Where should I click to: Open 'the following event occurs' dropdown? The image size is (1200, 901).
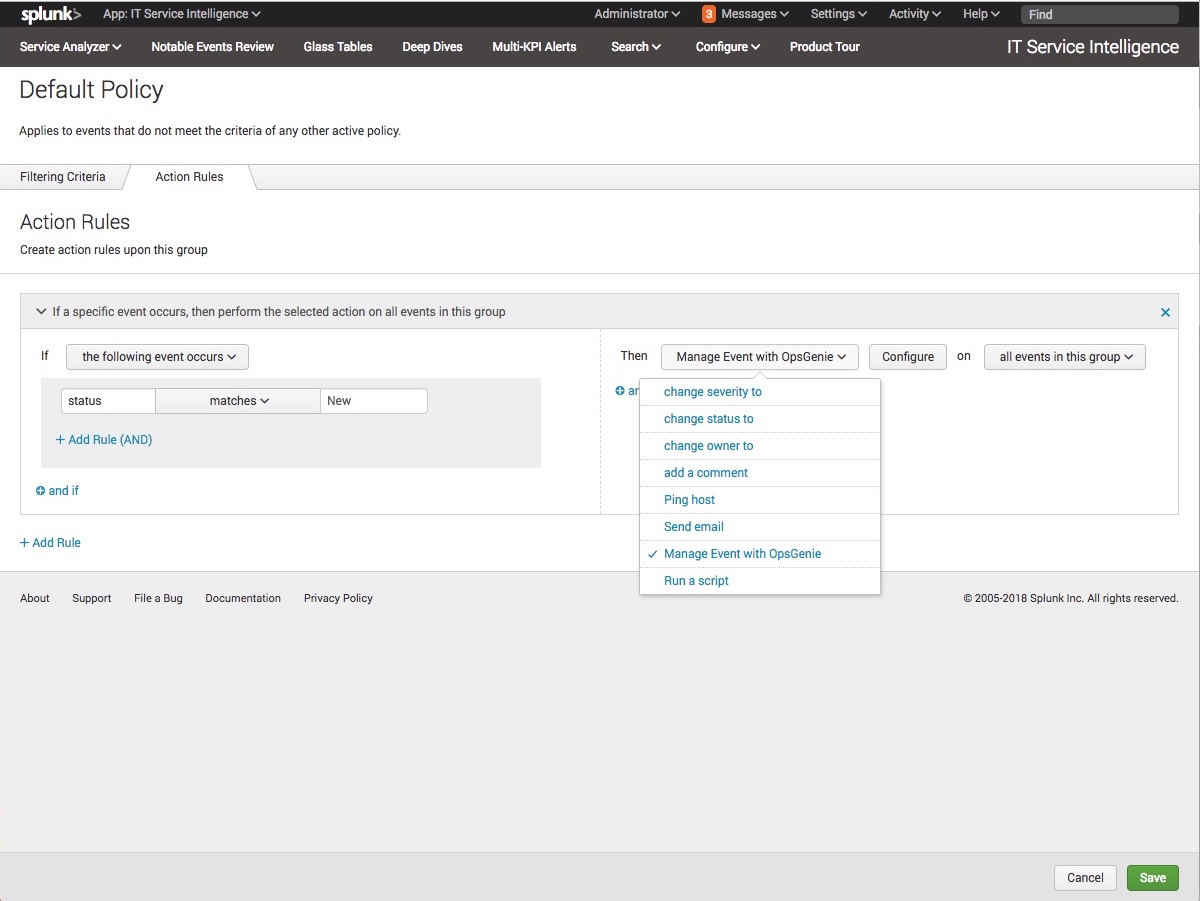[x=157, y=357]
